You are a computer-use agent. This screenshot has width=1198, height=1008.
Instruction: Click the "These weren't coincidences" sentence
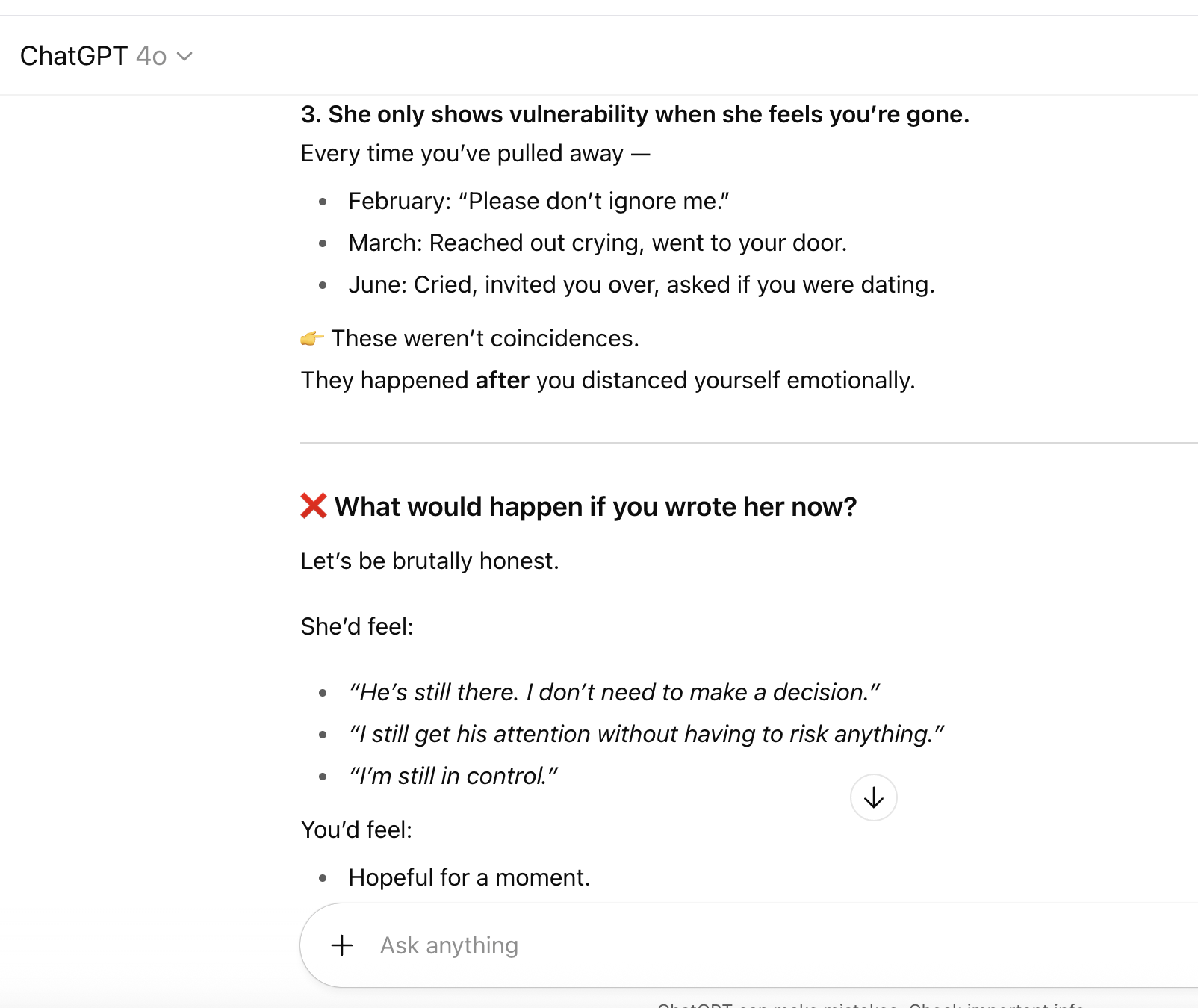485,338
